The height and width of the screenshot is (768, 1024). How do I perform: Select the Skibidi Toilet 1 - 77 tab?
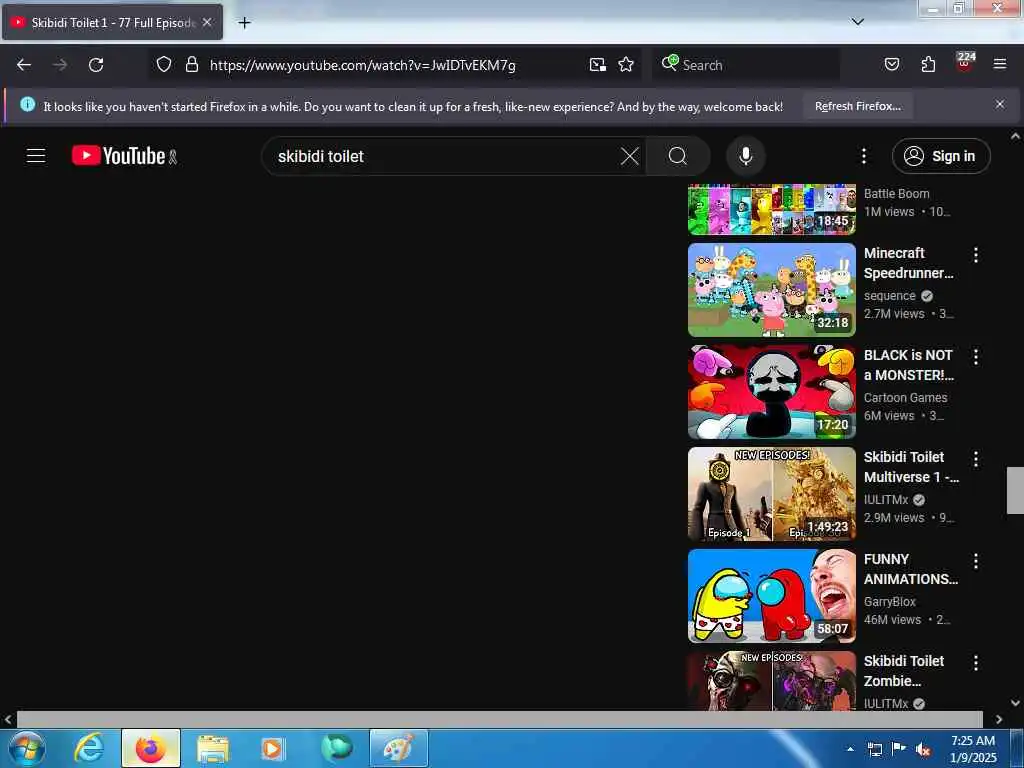tap(112, 22)
